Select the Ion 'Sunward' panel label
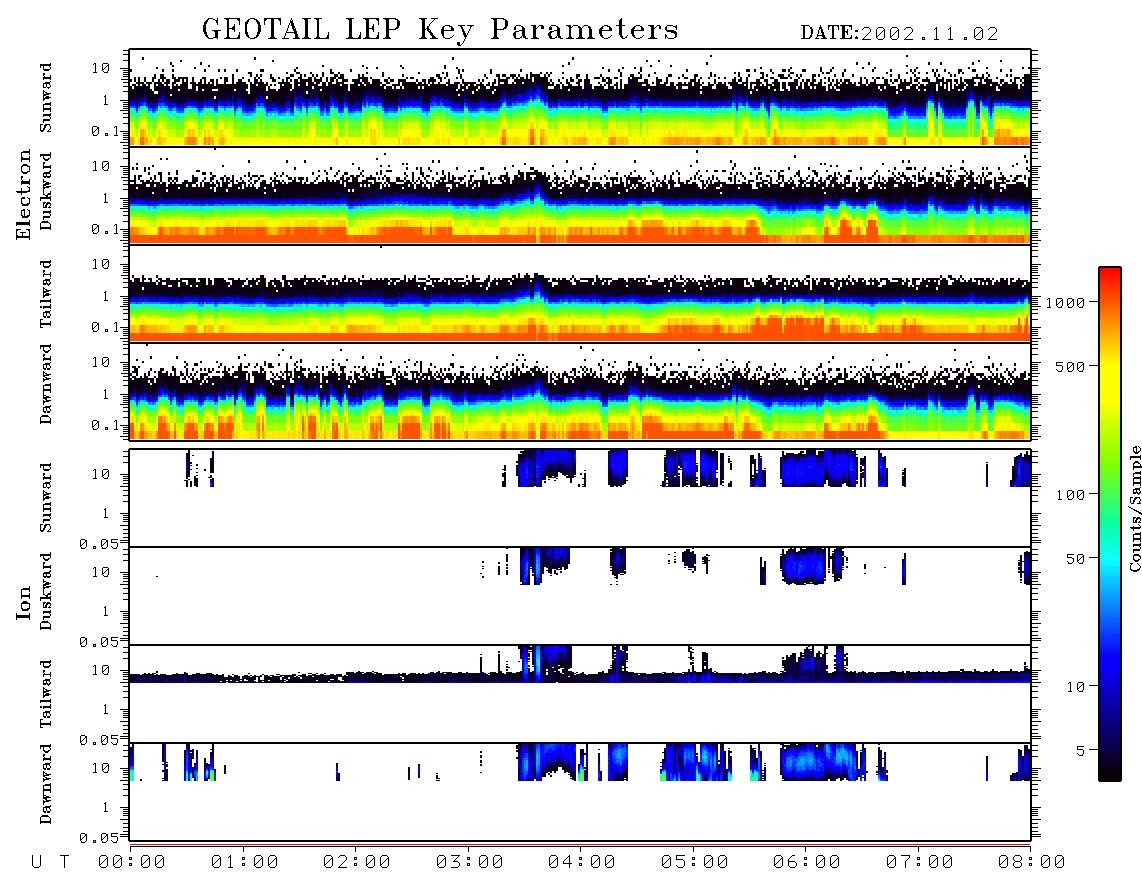Screen dimensions: 1142x880 click(46, 498)
